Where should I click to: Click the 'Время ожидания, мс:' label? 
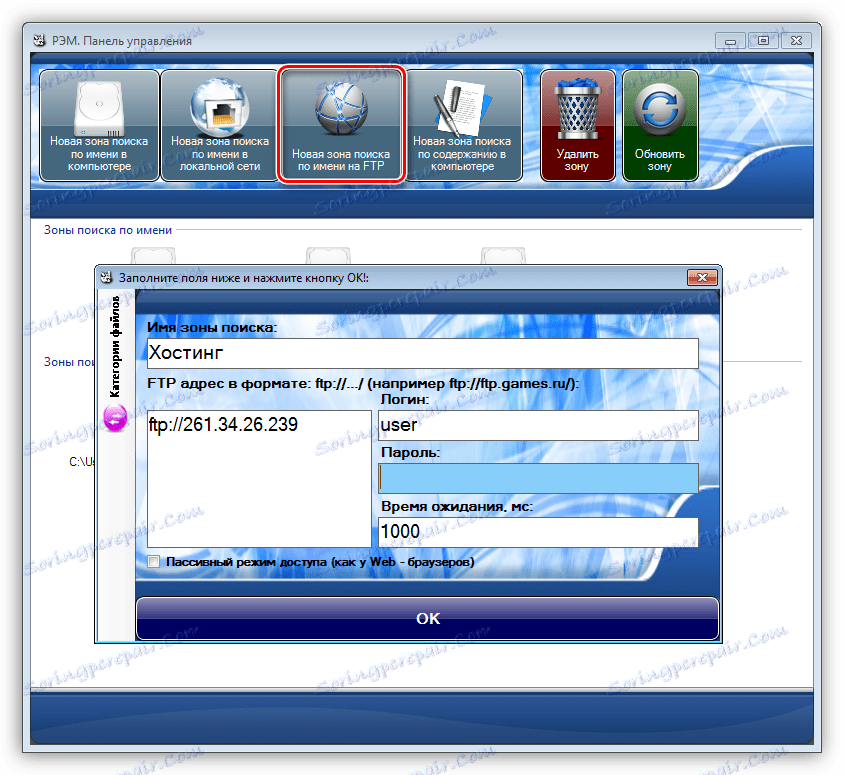(457, 506)
